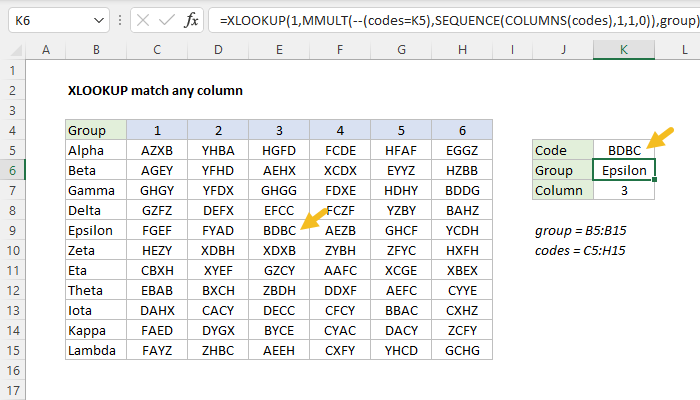Click the 'group = B5:B15' note
700x400 pixels.
tap(580, 231)
